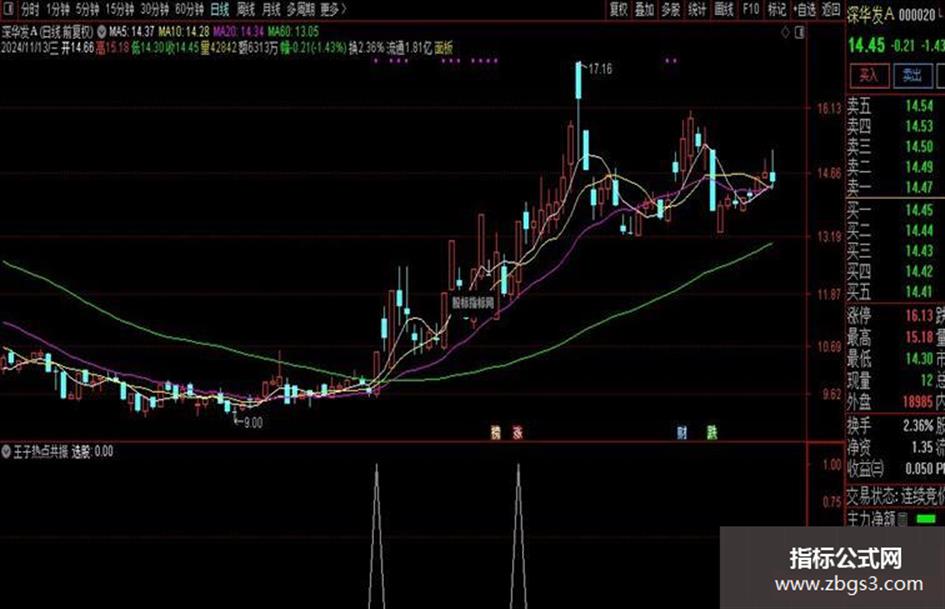945x609 pixels.
Task: Click the 买二 price 14.44
Action: click(x=919, y=230)
